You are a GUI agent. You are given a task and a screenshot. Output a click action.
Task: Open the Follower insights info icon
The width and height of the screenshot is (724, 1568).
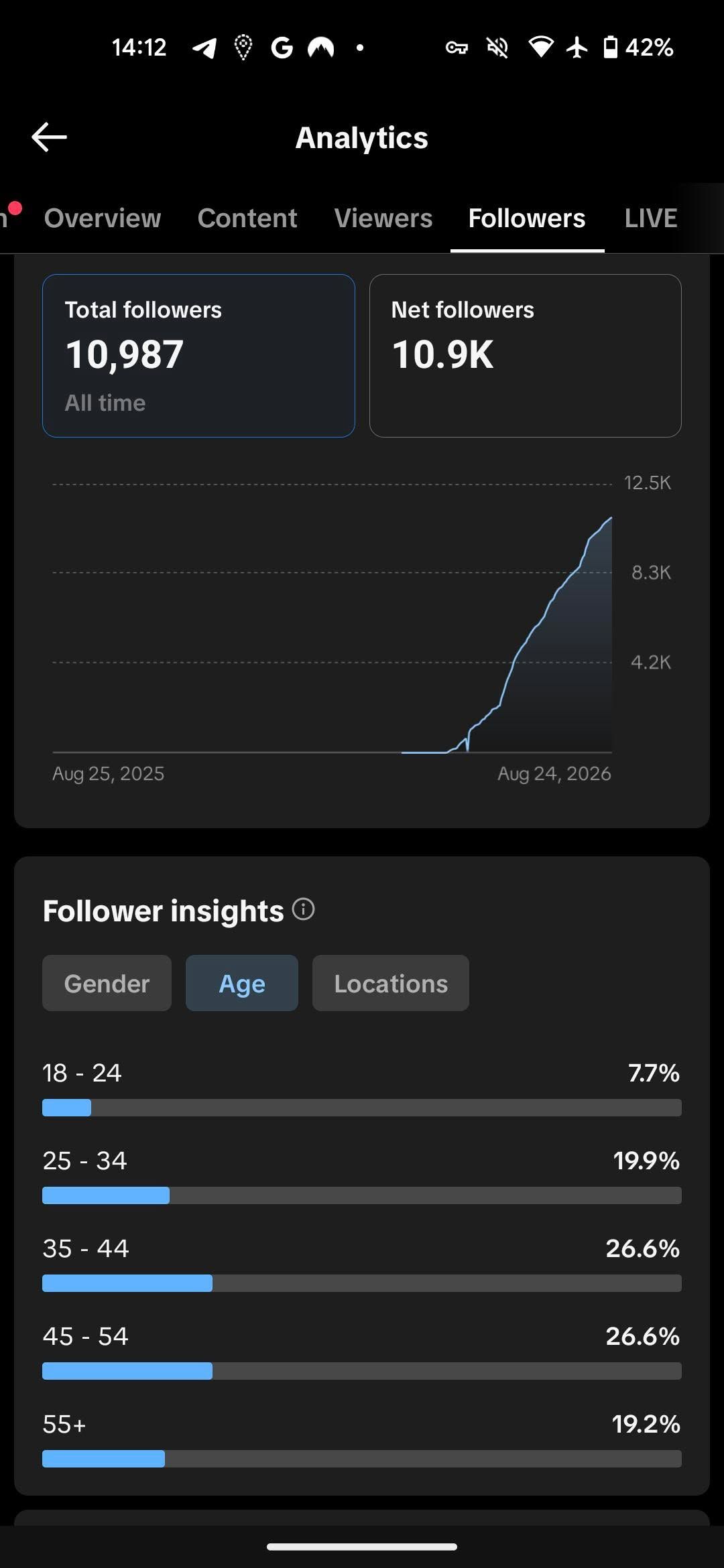coord(304,909)
